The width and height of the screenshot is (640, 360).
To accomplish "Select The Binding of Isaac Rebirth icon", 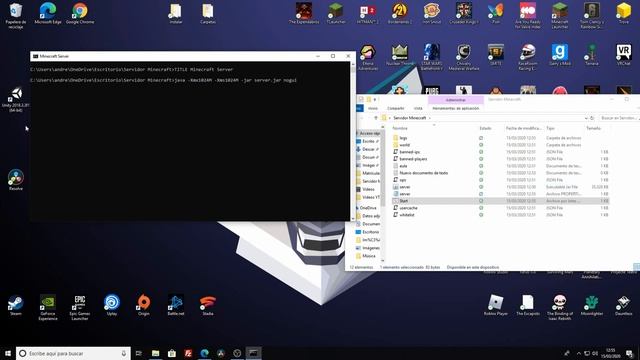I will [x=560, y=307].
